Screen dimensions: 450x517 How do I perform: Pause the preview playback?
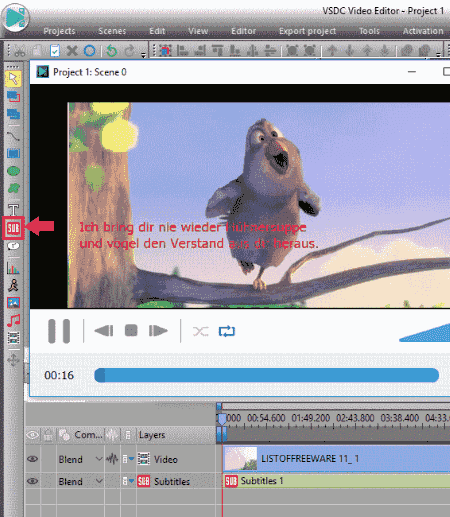[59, 331]
